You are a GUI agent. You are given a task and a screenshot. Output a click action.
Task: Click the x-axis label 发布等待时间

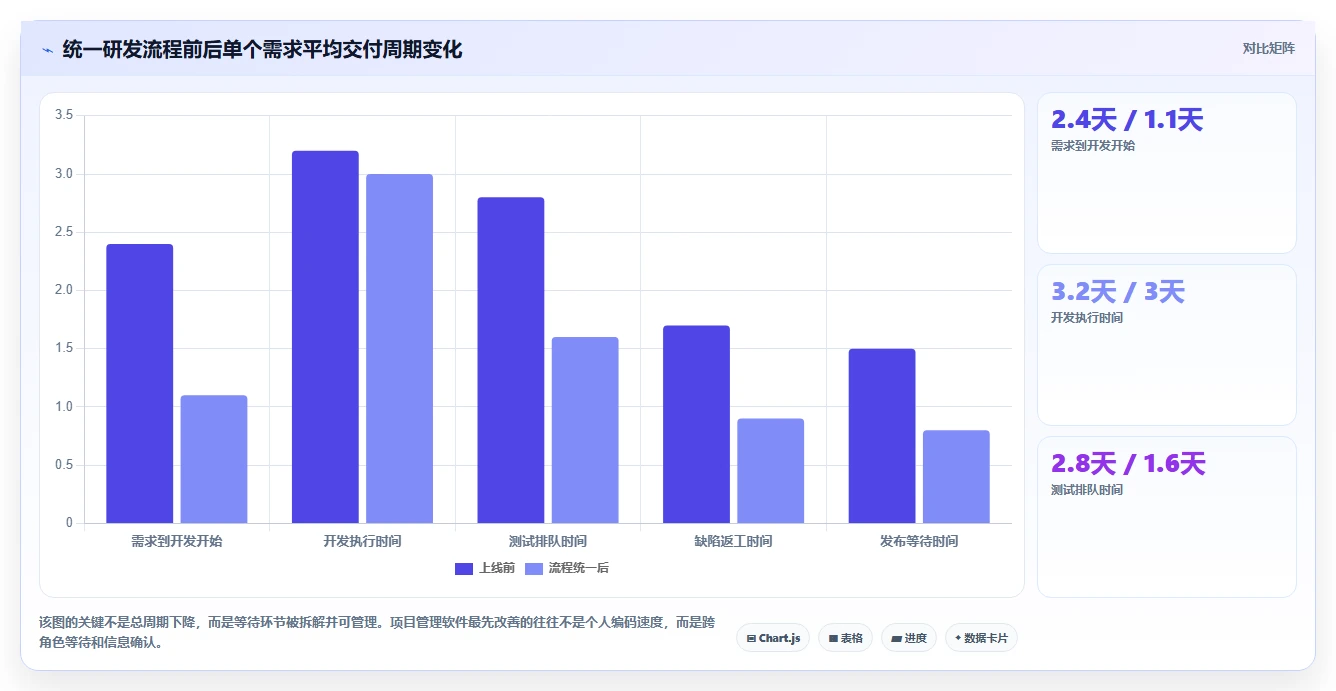919,541
